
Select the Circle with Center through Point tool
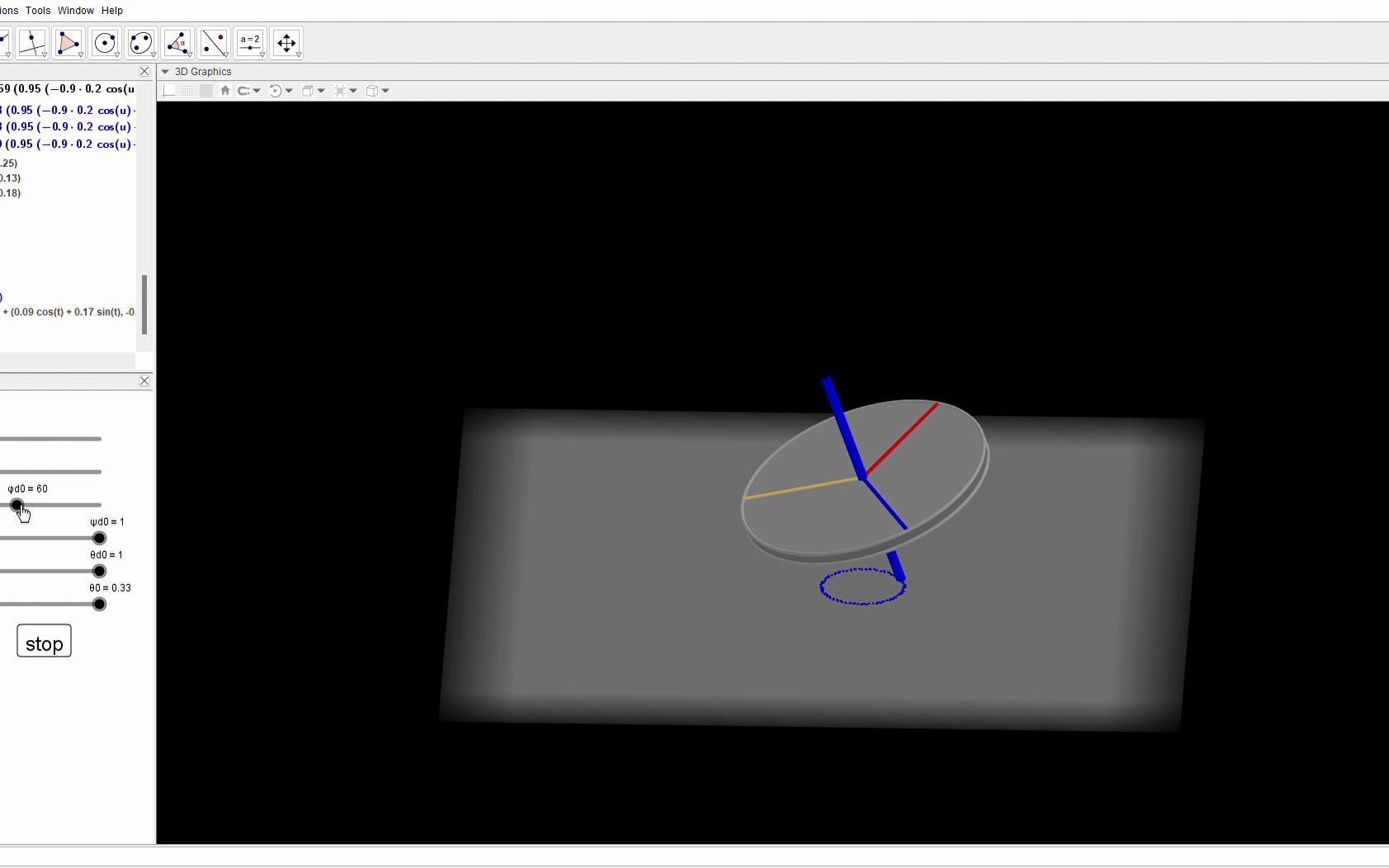pos(106,43)
